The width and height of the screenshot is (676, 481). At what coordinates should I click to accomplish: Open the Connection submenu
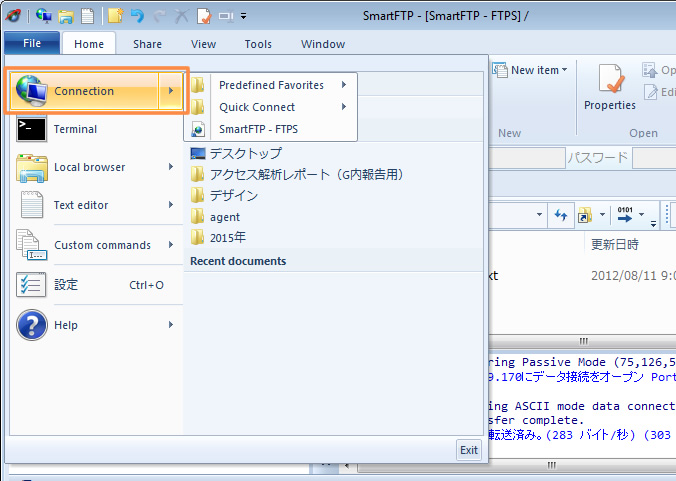96,91
